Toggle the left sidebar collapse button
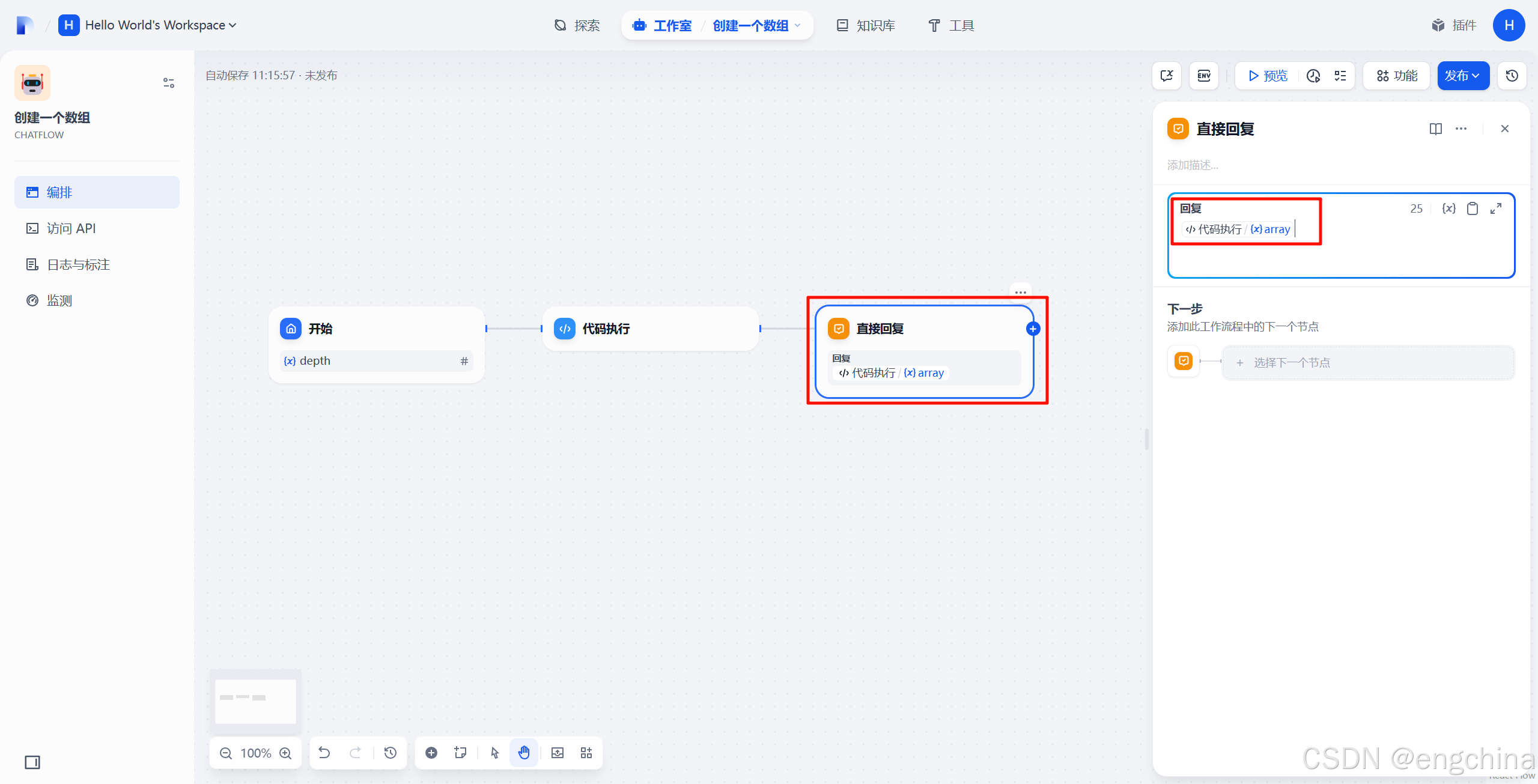This screenshot has width=1538, height=784. [x=32, y=762]
